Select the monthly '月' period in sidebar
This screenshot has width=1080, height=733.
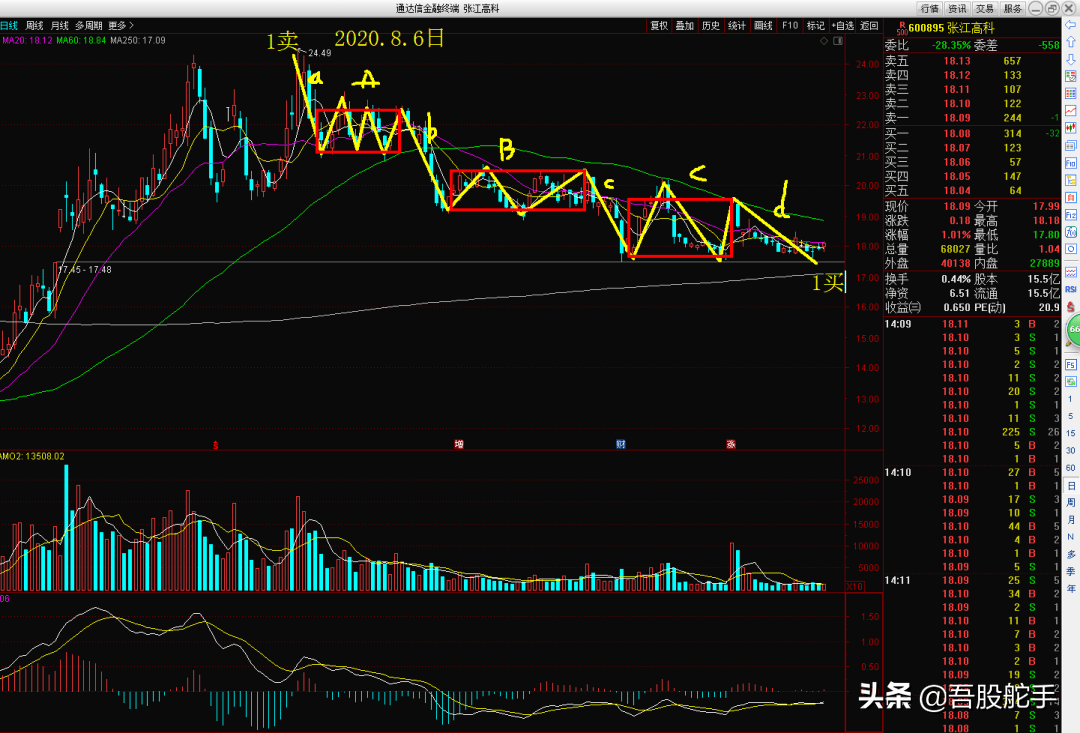[x=1070, y=520]
